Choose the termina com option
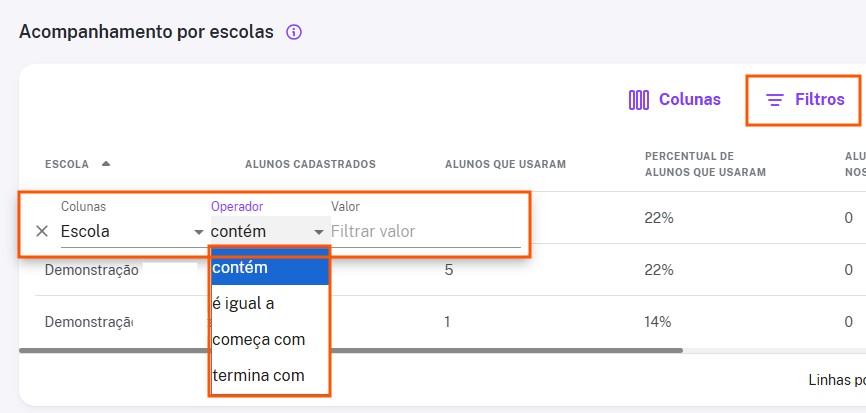The image size is (866, 413). [x=270, y=375]
